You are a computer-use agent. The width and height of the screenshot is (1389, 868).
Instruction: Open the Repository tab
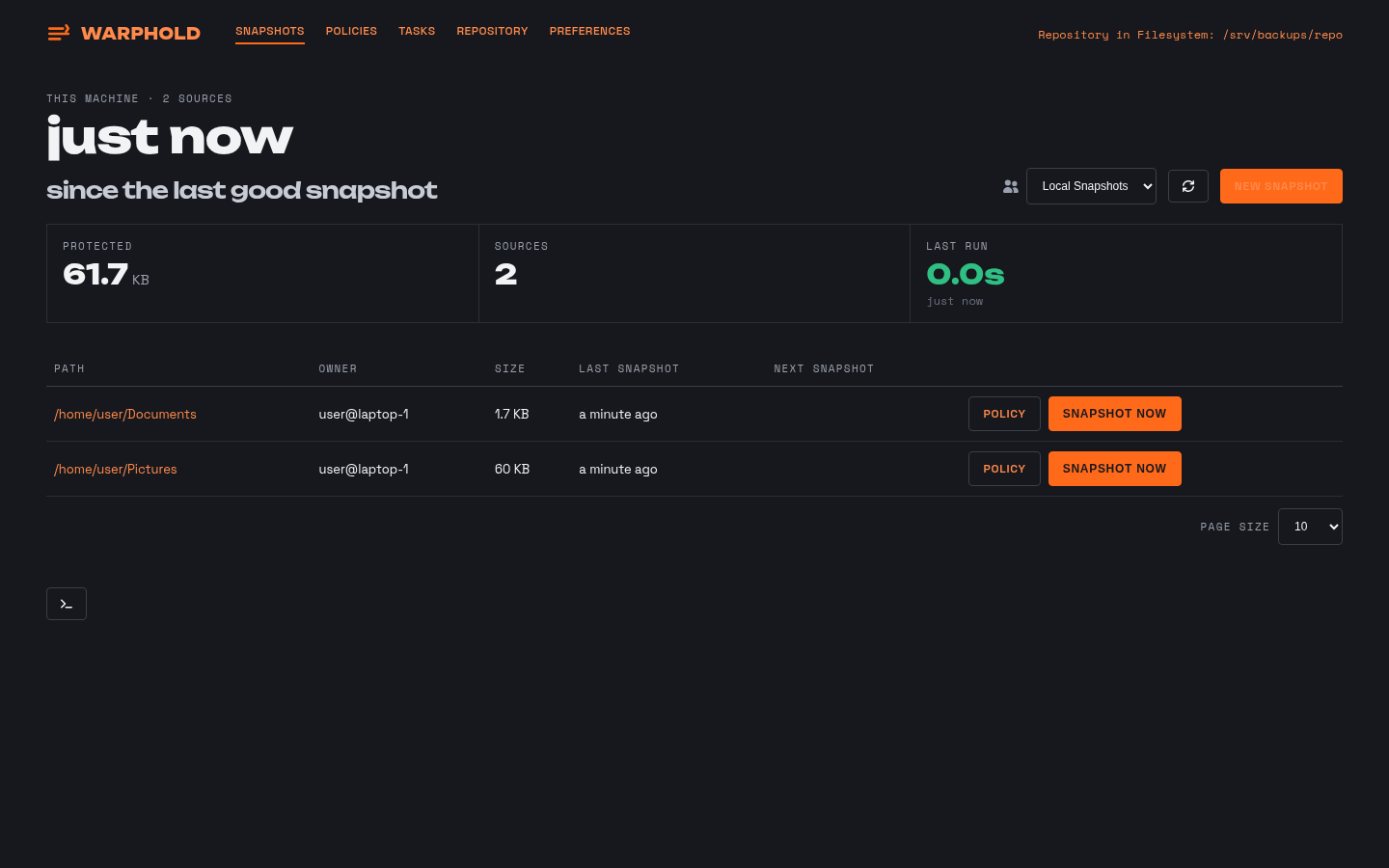(x=492, y=31)
